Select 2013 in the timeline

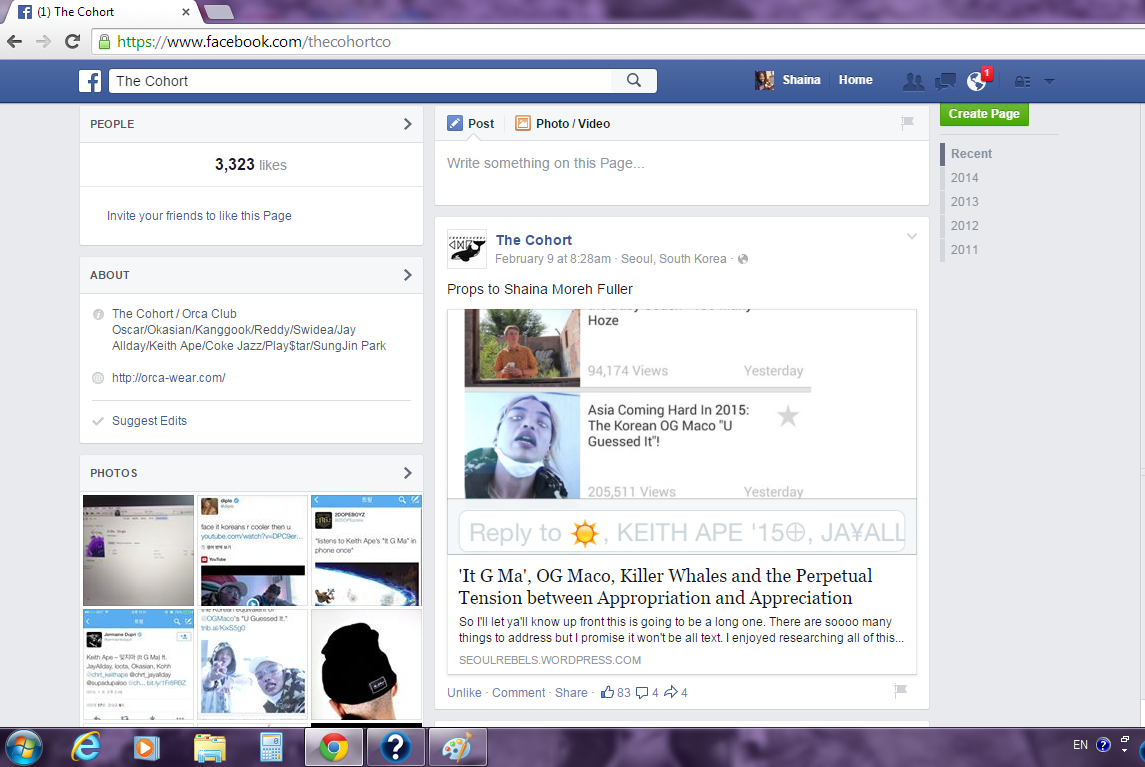[x=964, y=202]
